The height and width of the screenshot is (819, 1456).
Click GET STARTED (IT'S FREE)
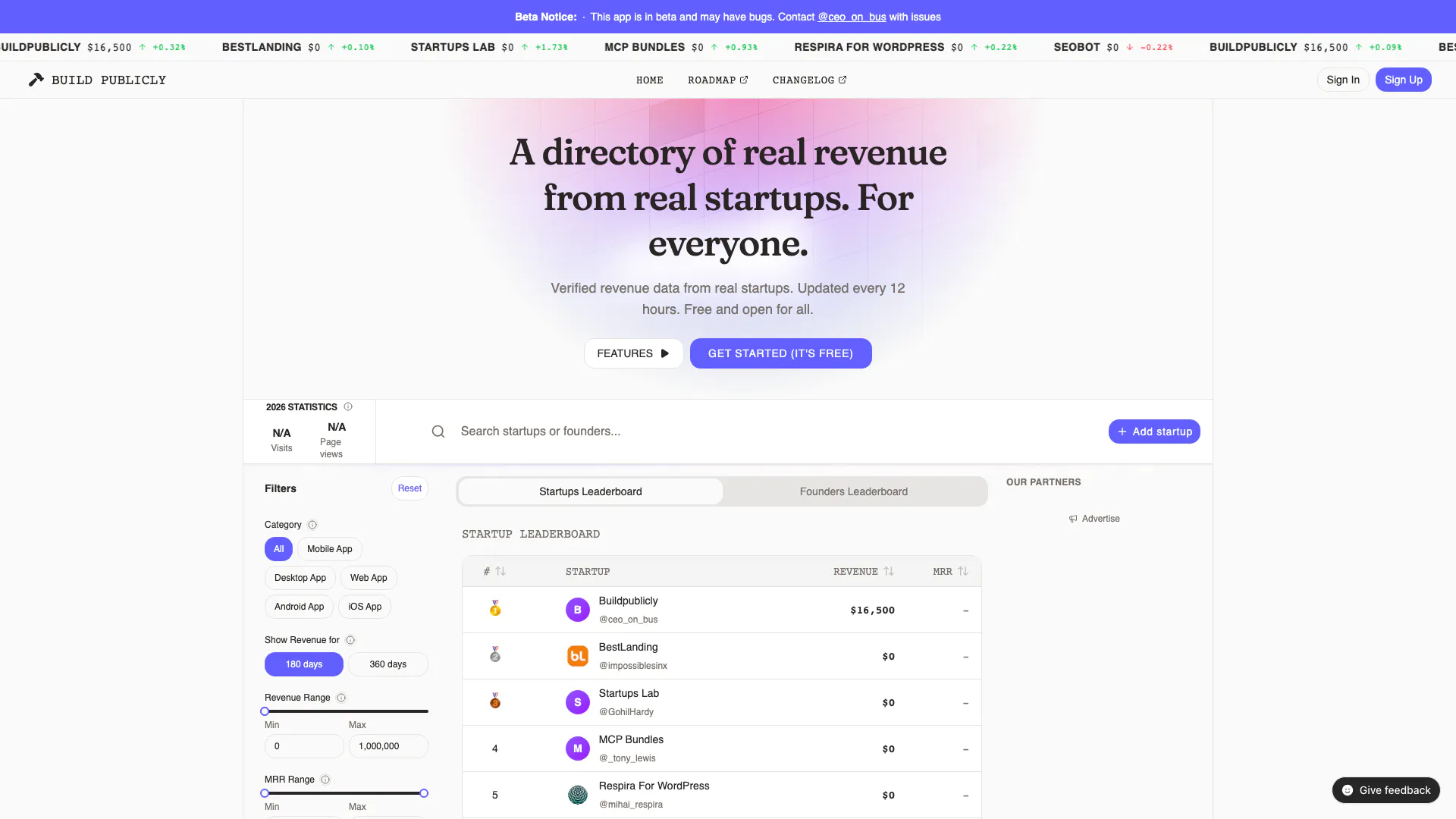pyautogui.click(x=780, y=353)
